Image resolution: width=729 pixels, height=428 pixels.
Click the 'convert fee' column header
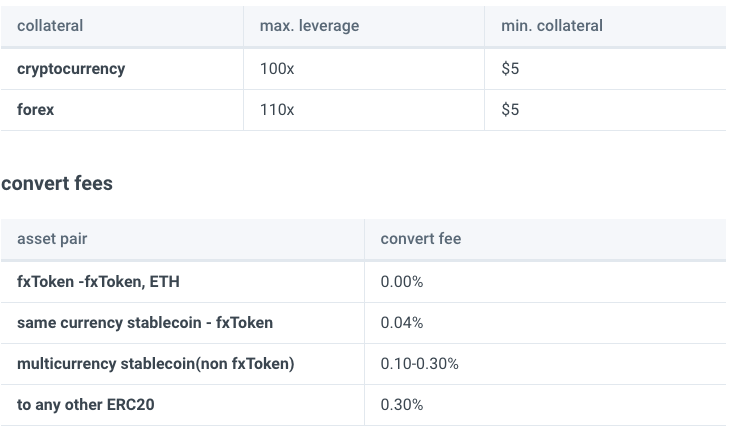pyautogui.click(x=421, y=239)
